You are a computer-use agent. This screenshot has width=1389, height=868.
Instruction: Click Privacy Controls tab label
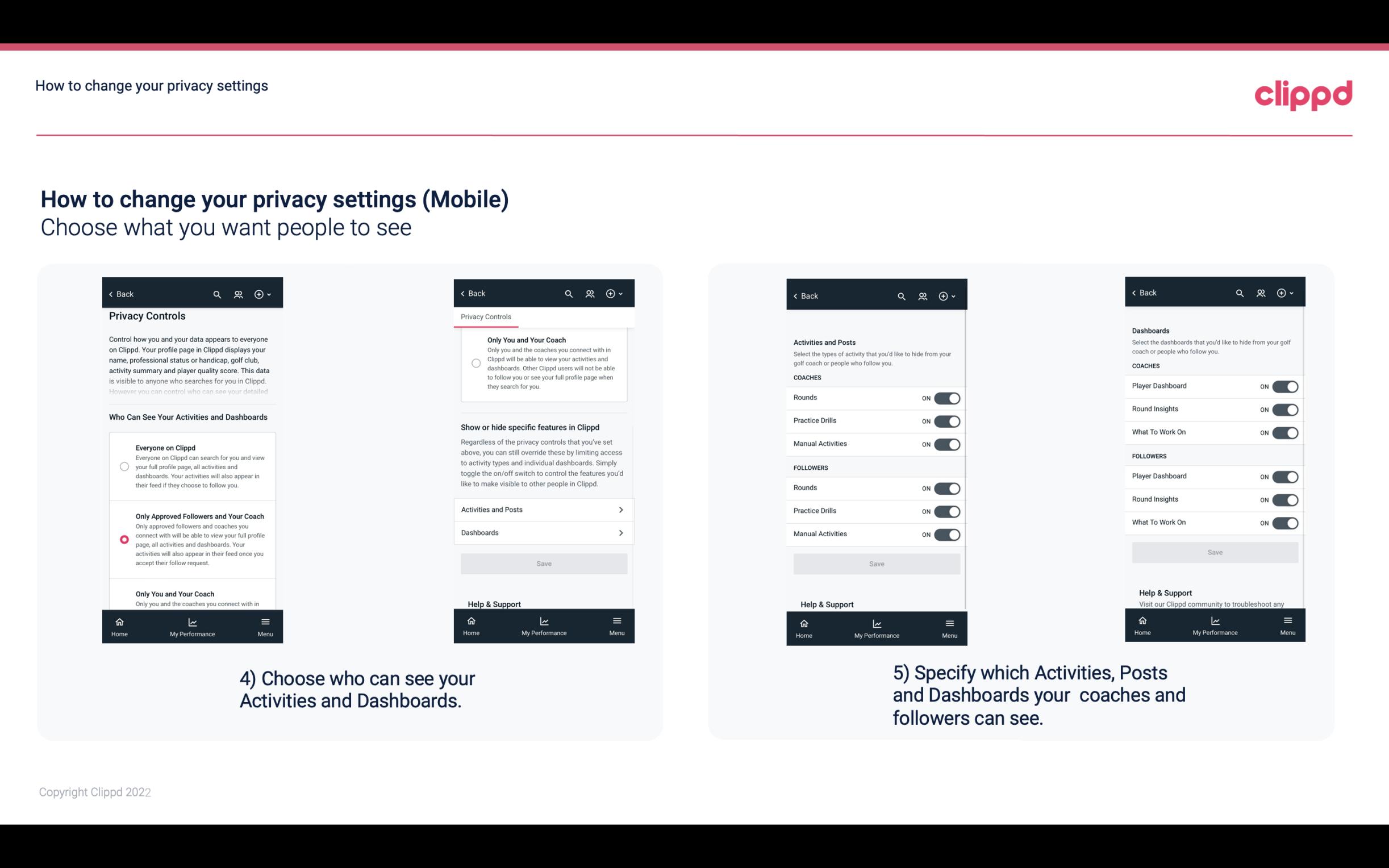pyautogui.click(x=486, y=317)
